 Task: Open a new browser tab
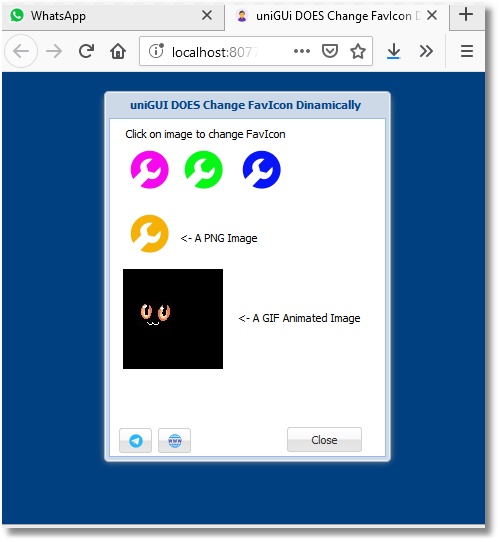click(466, 15)
